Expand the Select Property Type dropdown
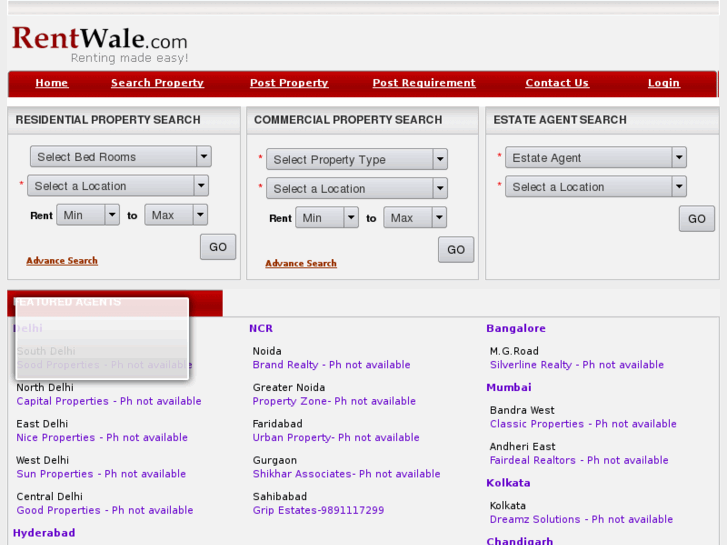The height and width of the screenshot is (545, 727). coord(357,160)
